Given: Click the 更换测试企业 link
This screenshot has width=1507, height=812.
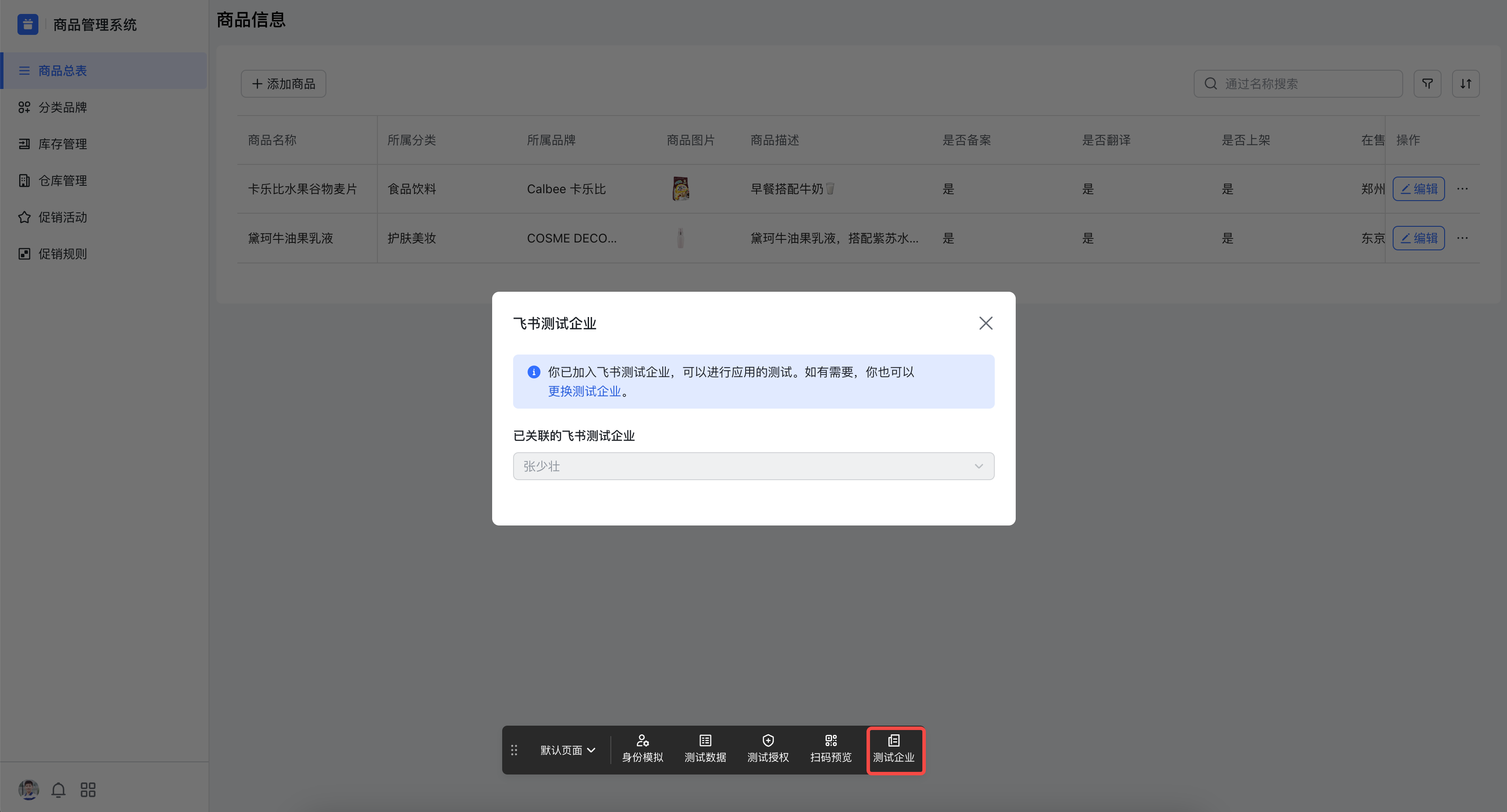Looking at the screenshot, I should coord(584,391).
